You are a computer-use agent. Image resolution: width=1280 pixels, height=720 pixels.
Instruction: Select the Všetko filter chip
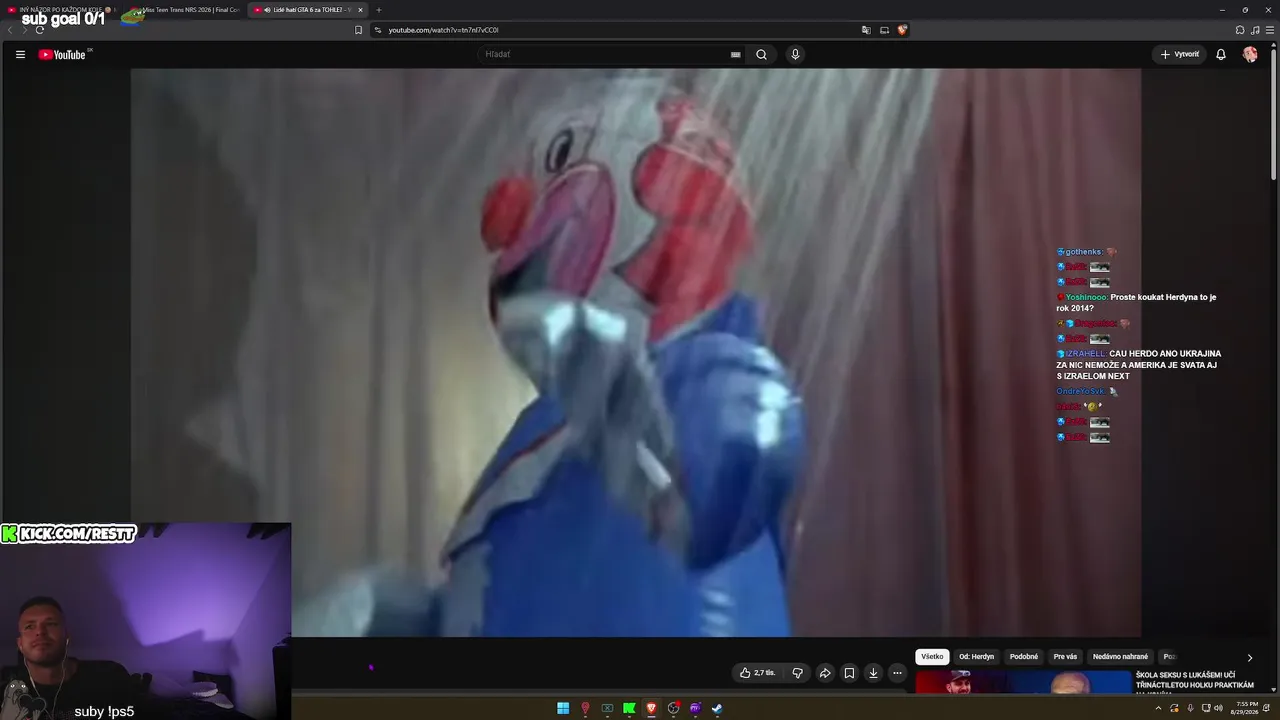(932, 657)
